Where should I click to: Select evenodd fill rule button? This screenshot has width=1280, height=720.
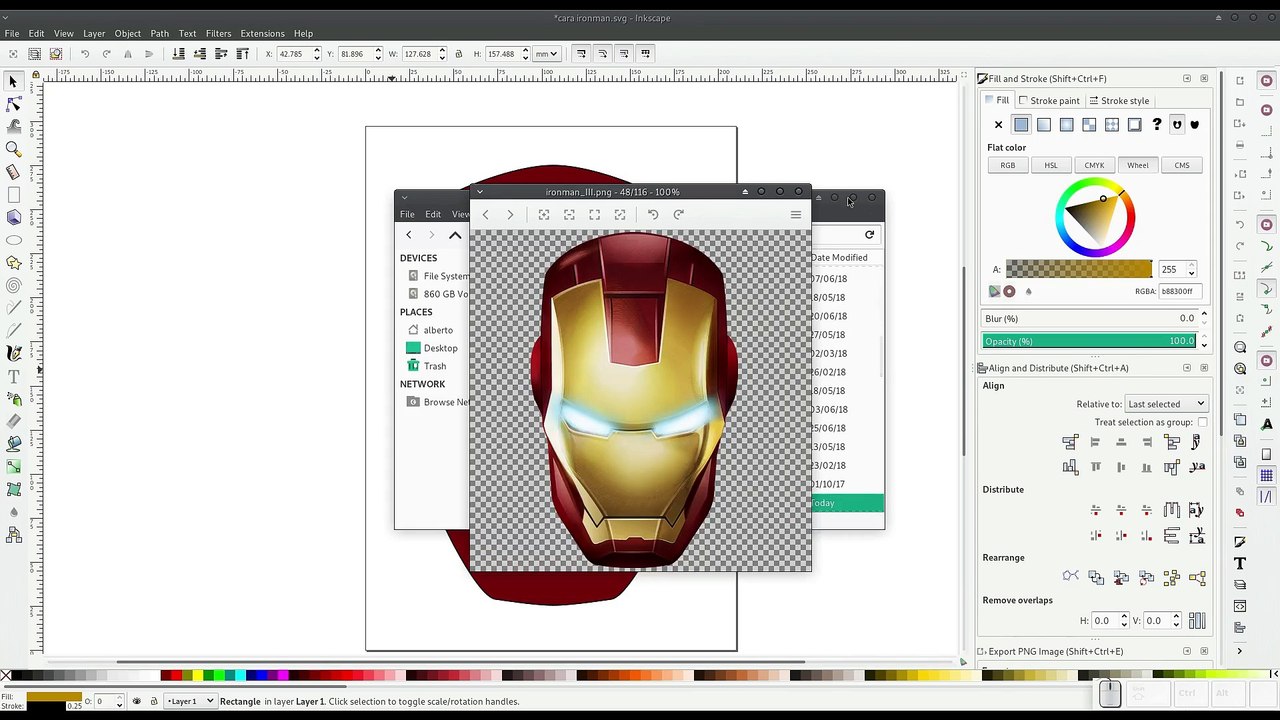point(1177,125)
